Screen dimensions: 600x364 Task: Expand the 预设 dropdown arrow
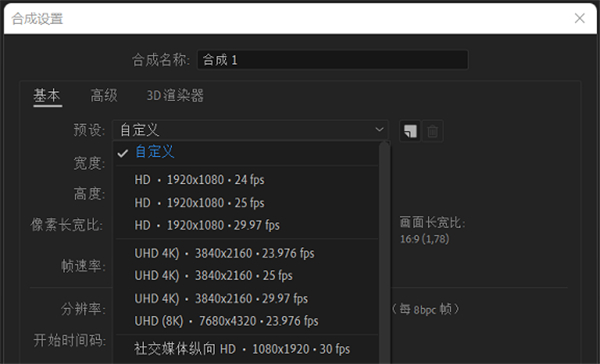(x=379, y=129)
